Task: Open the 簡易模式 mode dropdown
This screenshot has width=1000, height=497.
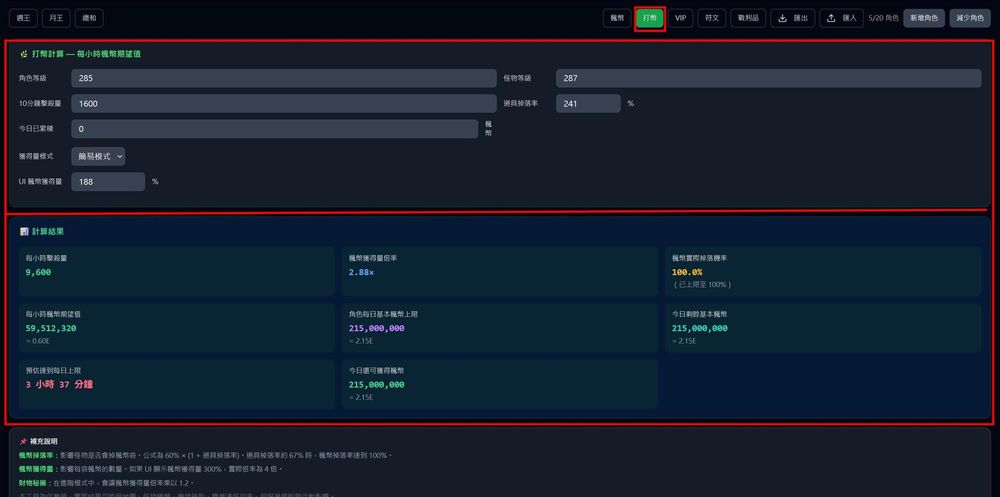Action: (98, 156)
